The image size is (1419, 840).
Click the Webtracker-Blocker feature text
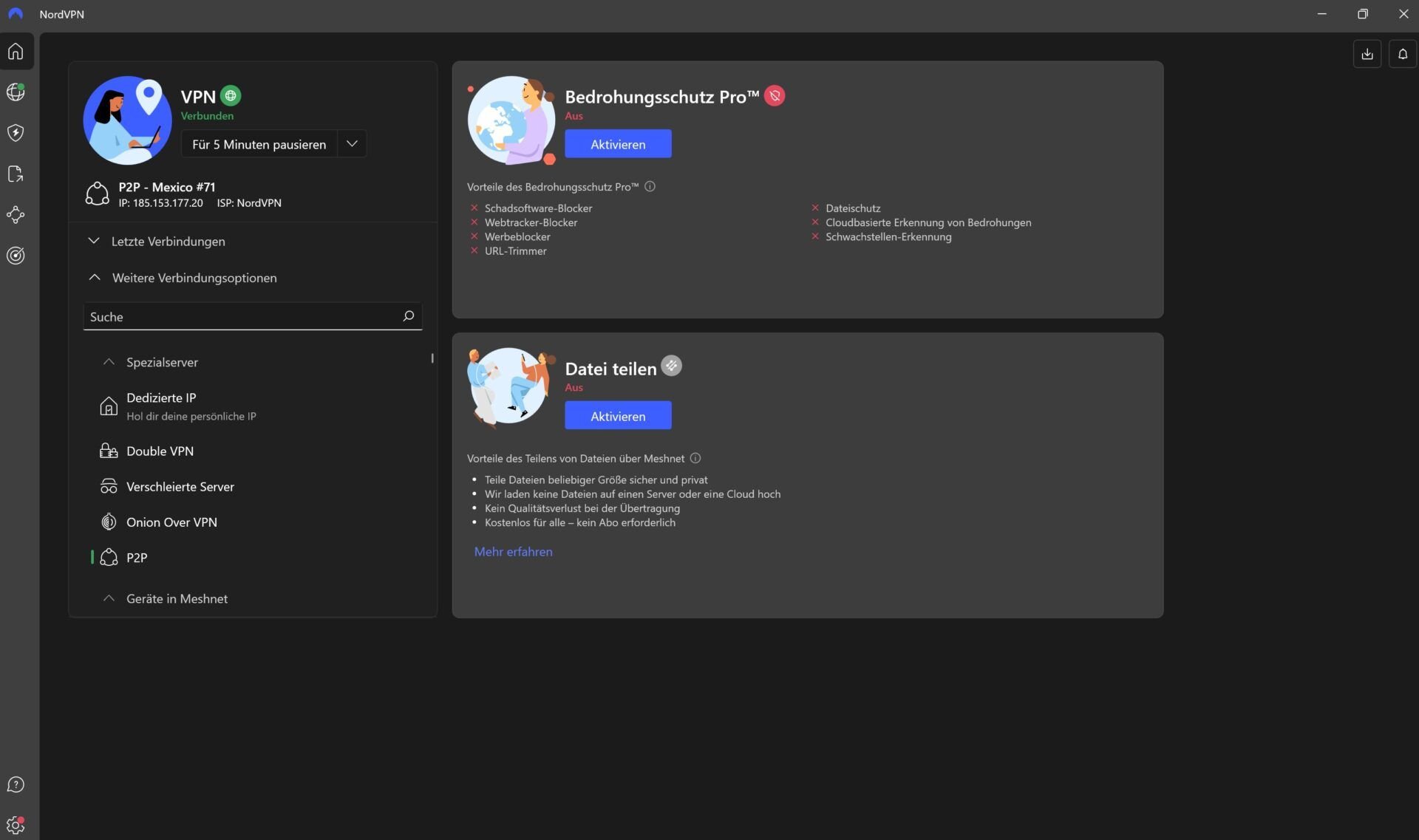pos(531,222)
